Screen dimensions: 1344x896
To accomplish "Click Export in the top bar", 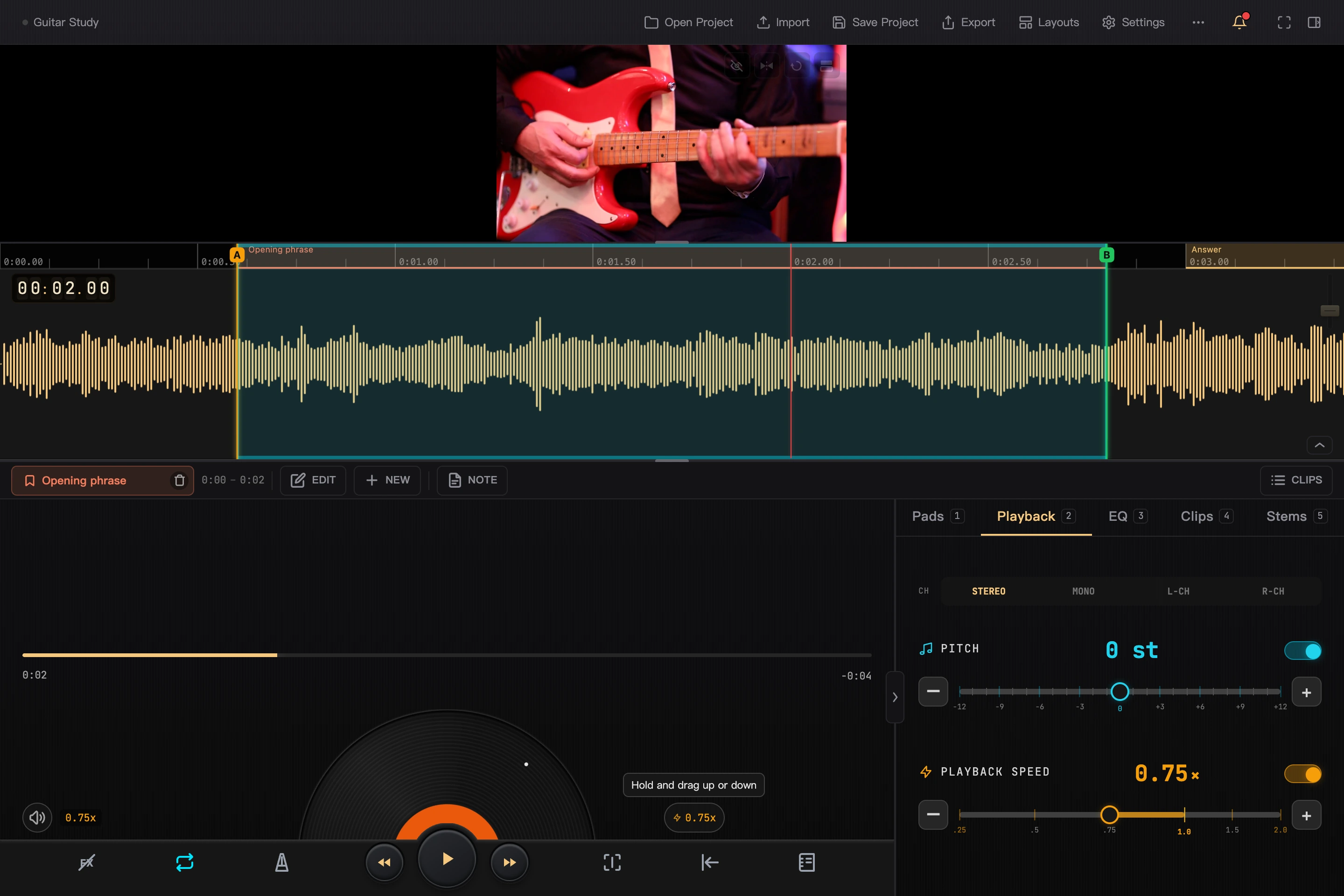I will point(969,22).
